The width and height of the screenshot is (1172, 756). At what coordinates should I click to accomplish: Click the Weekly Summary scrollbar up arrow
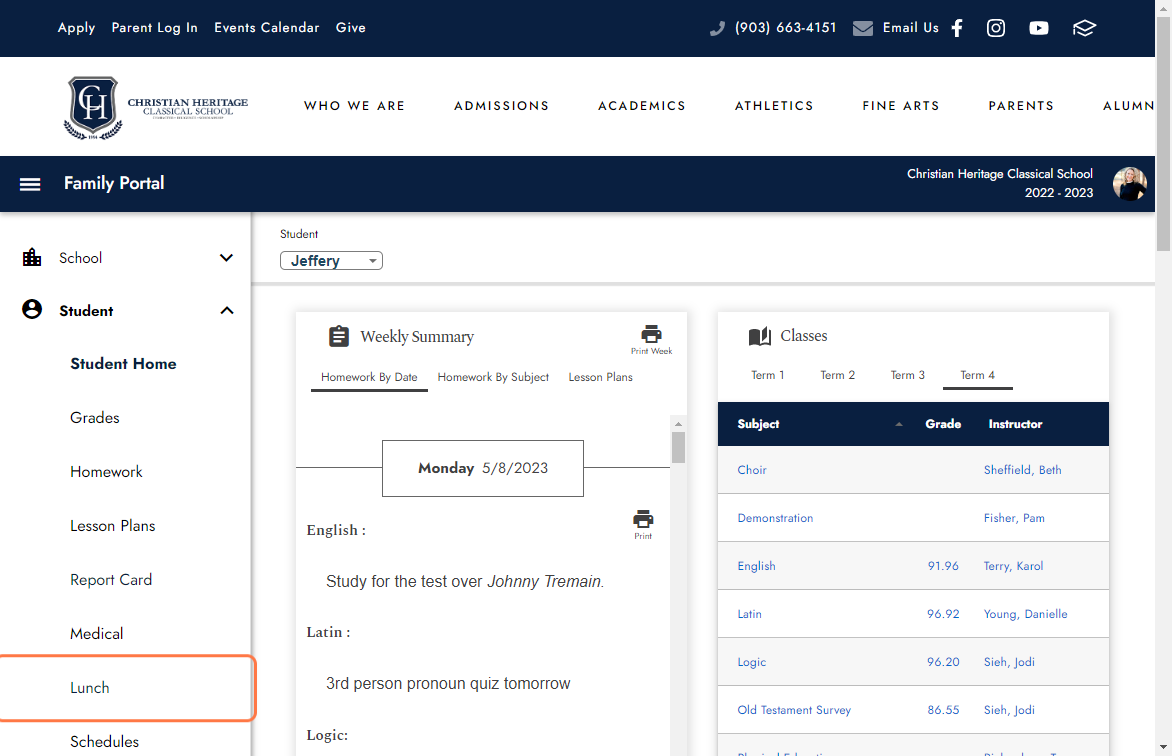(678, 424)
